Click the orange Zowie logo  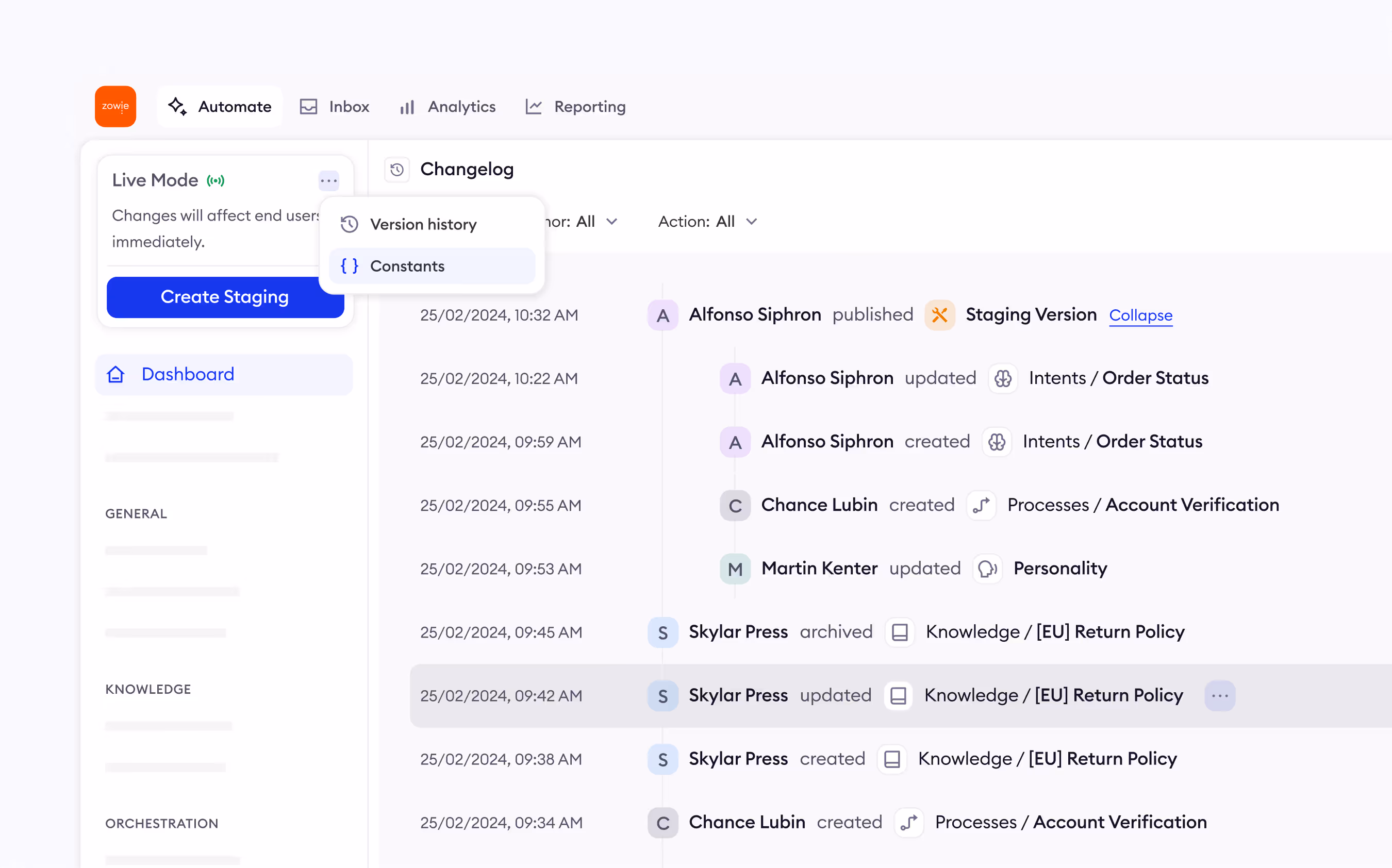[115, 106]
